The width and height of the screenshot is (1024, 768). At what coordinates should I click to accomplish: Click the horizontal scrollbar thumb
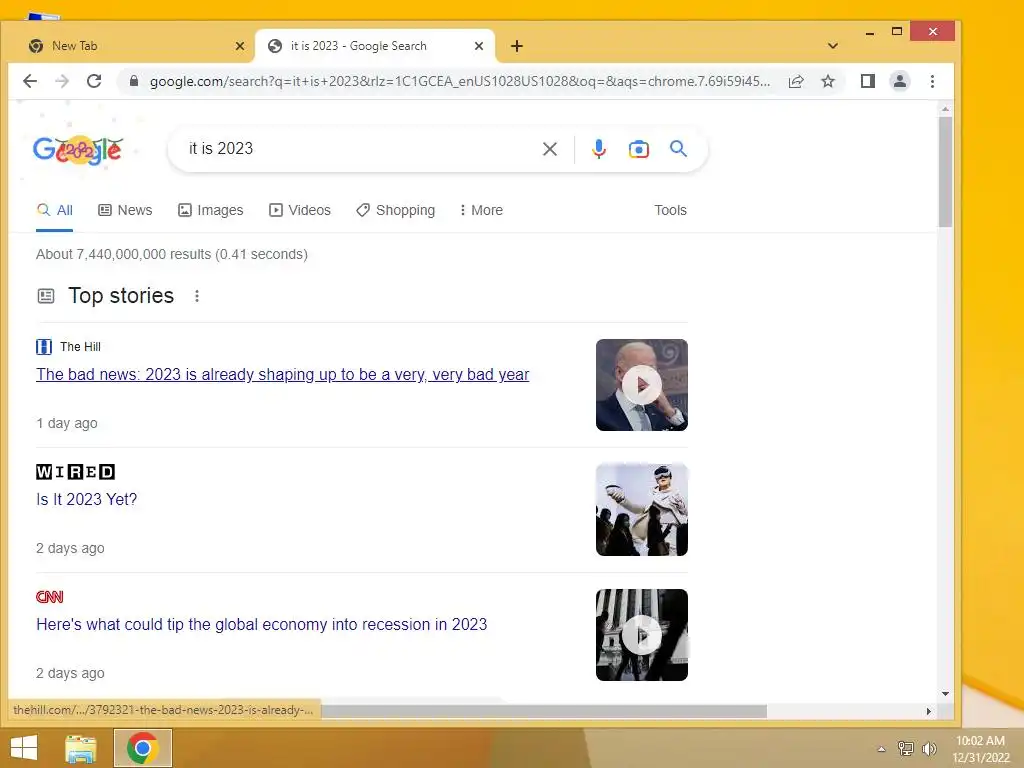pyautogui.click(x=544, y=711)
